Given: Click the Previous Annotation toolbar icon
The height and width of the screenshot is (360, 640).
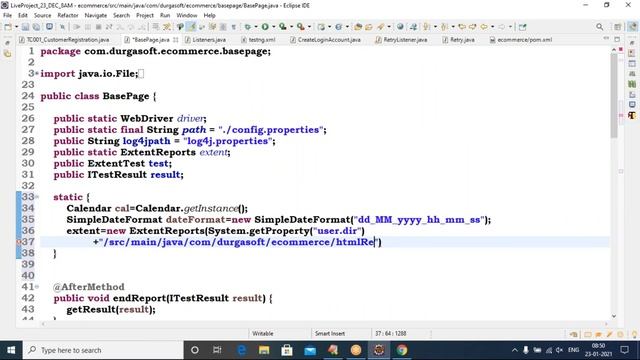Looking at the screenshot, I should click(444, 27).
